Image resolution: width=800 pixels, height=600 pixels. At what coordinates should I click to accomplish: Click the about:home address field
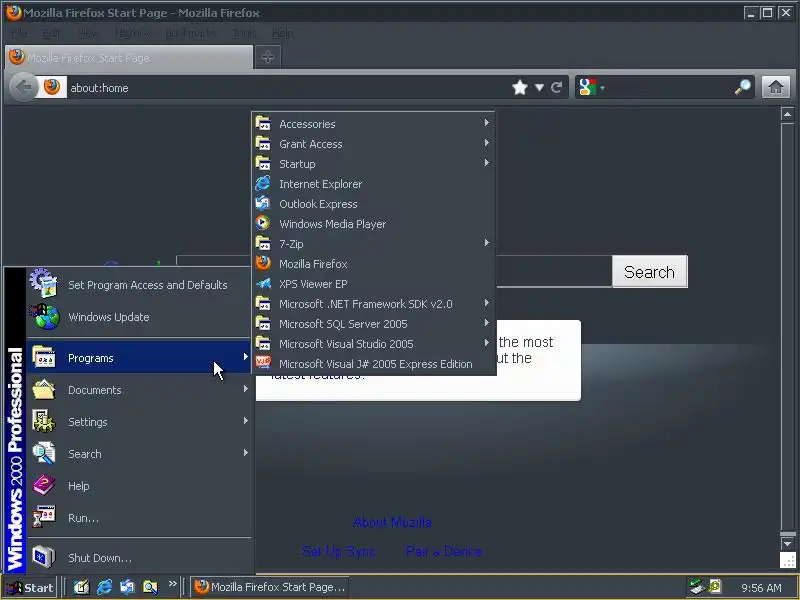(288, 88)
